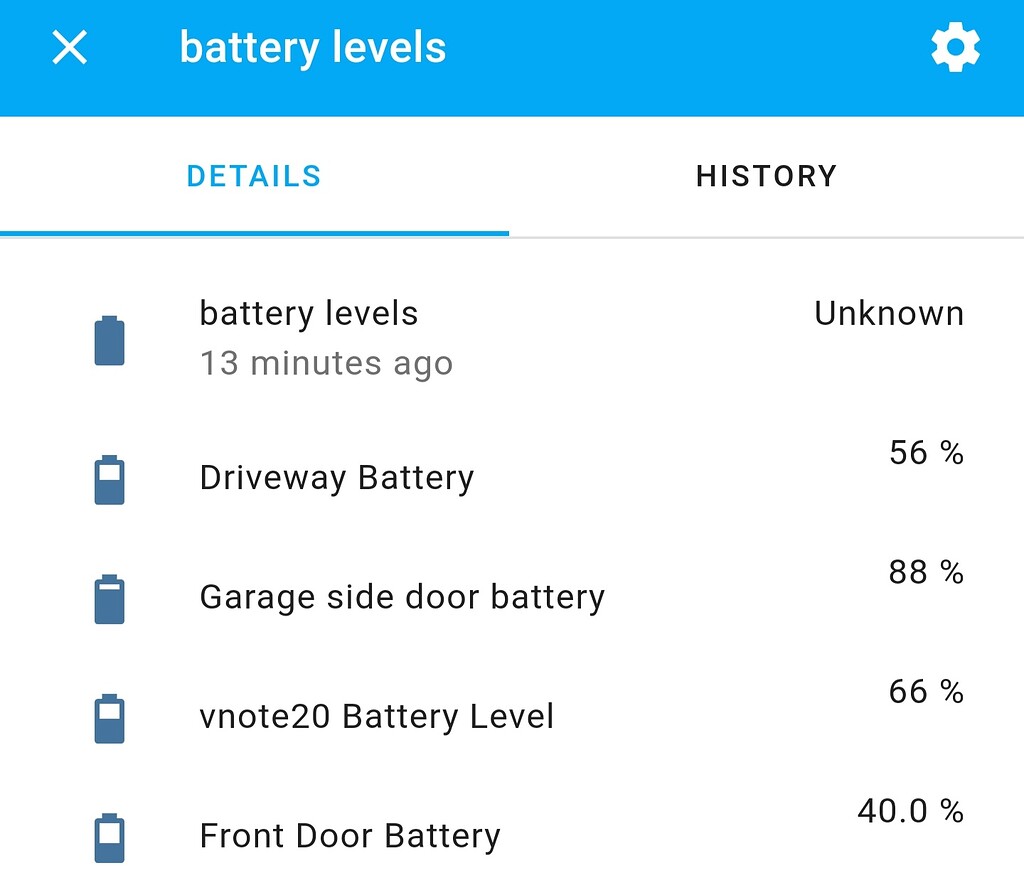
Task: Switch to the HISTORY tab
Action: pos(766,176)
